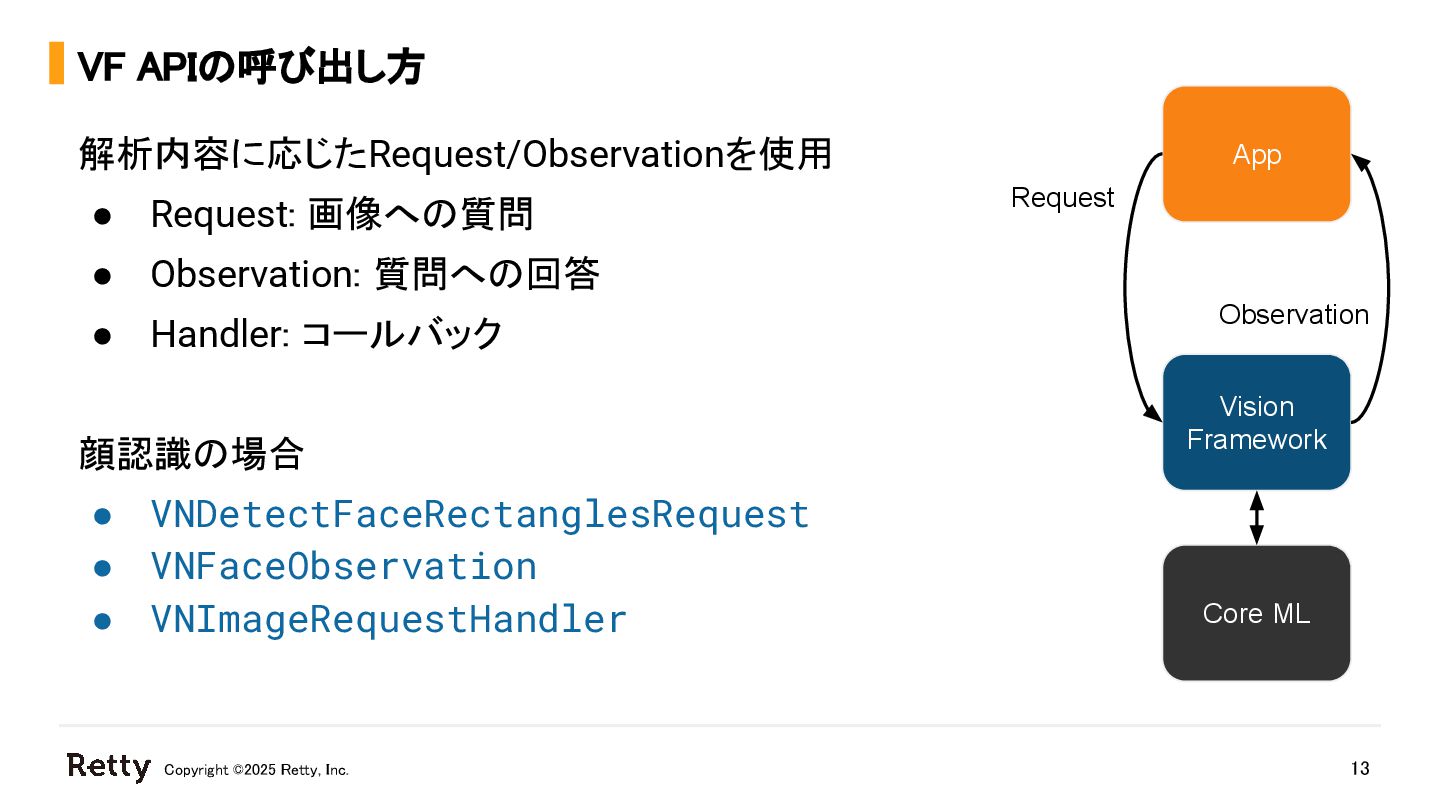1440x810 pixels.
Task: Click the orange title accent bar
Action: (x=56, y=64)
